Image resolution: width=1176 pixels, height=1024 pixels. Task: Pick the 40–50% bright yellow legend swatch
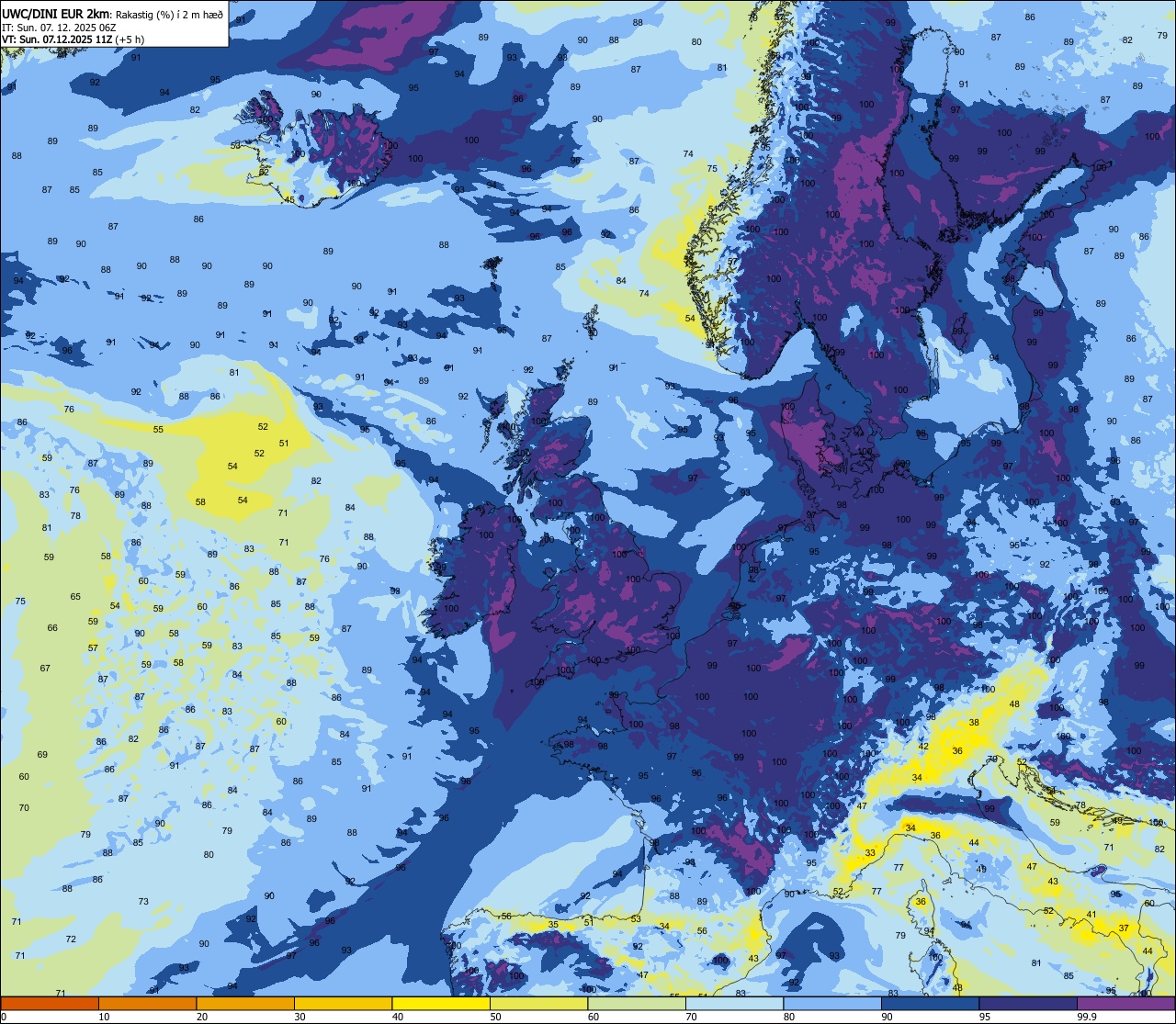pos(441,1003)
